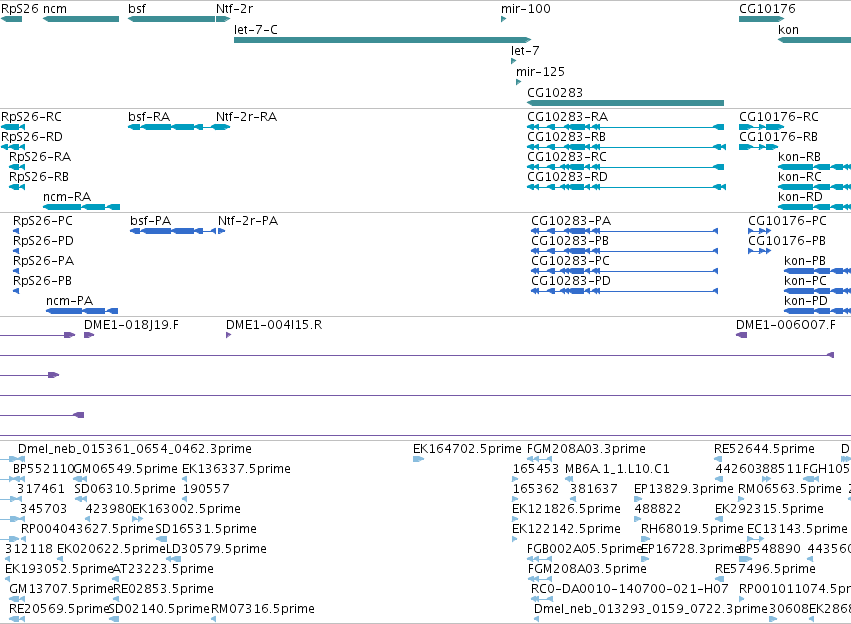851x624 pixels.
Task: Select clone end DME1-006O07.F
Action: coord(785,325)
